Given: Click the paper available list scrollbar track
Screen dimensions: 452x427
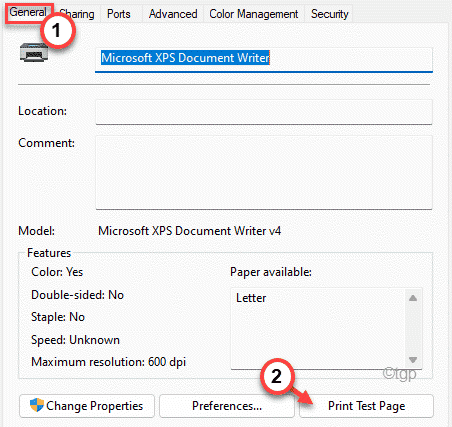Looking at the screenshot, I should point(413,329).
